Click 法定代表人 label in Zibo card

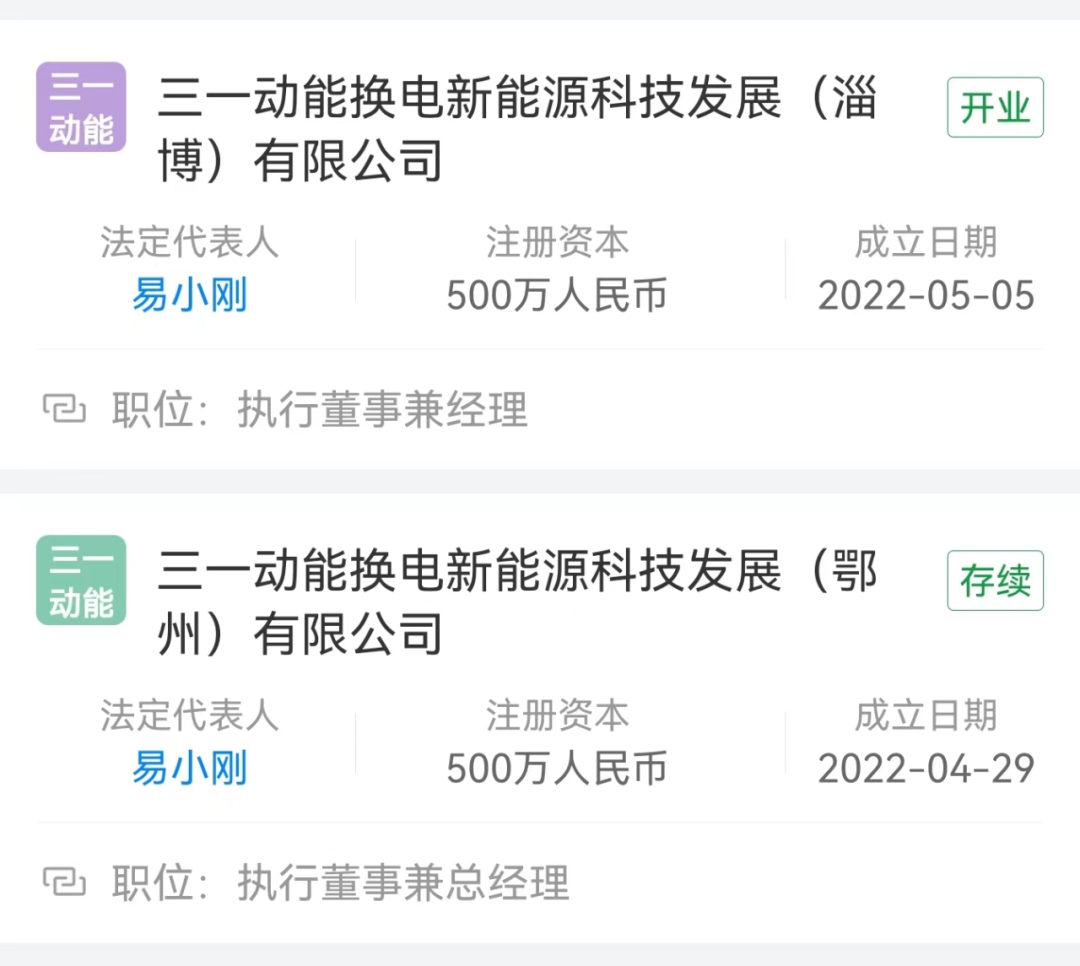(x=190, y=243)
